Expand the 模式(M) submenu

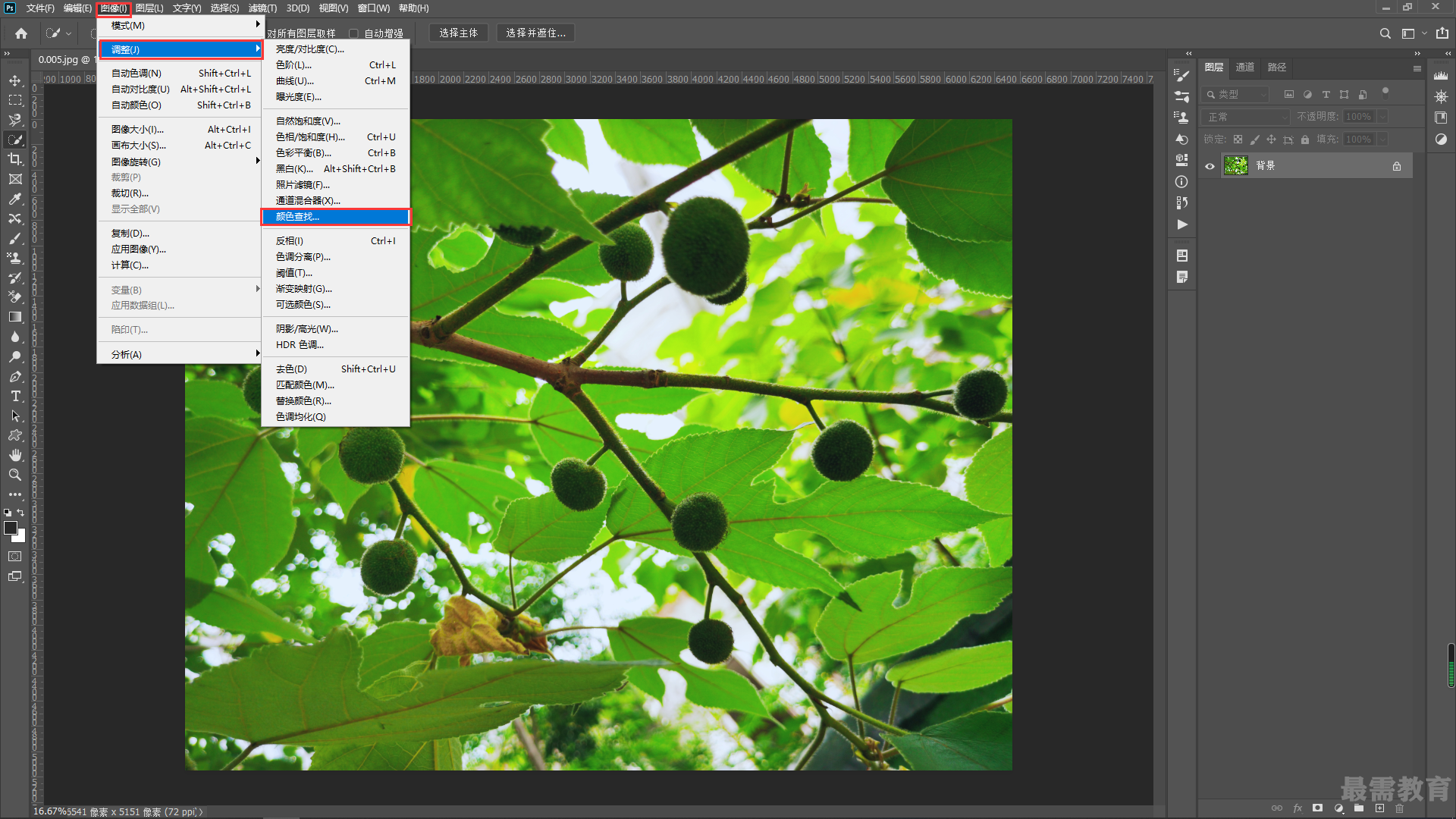(180, 26)
